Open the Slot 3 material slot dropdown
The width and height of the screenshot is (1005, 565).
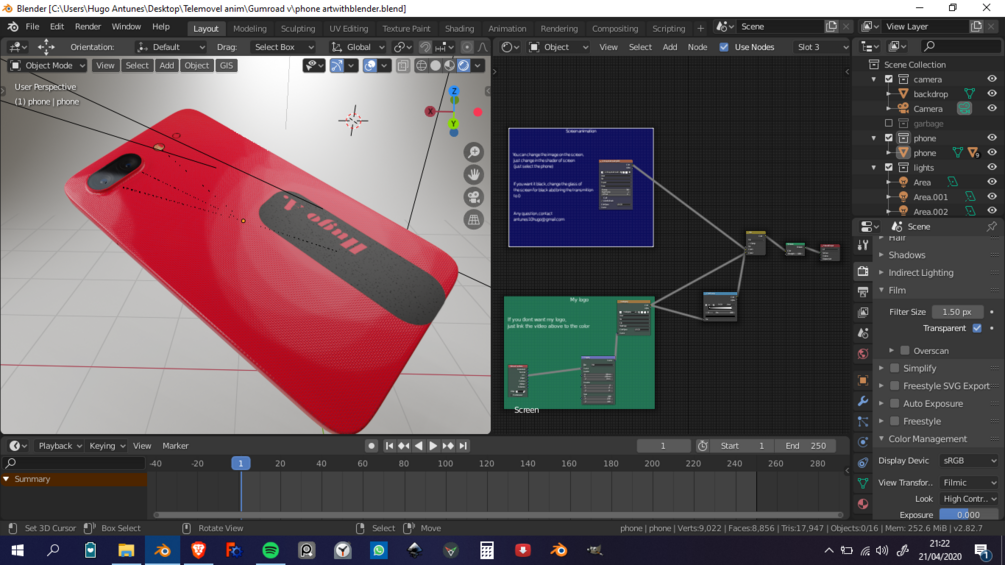[x=822, y=47]
